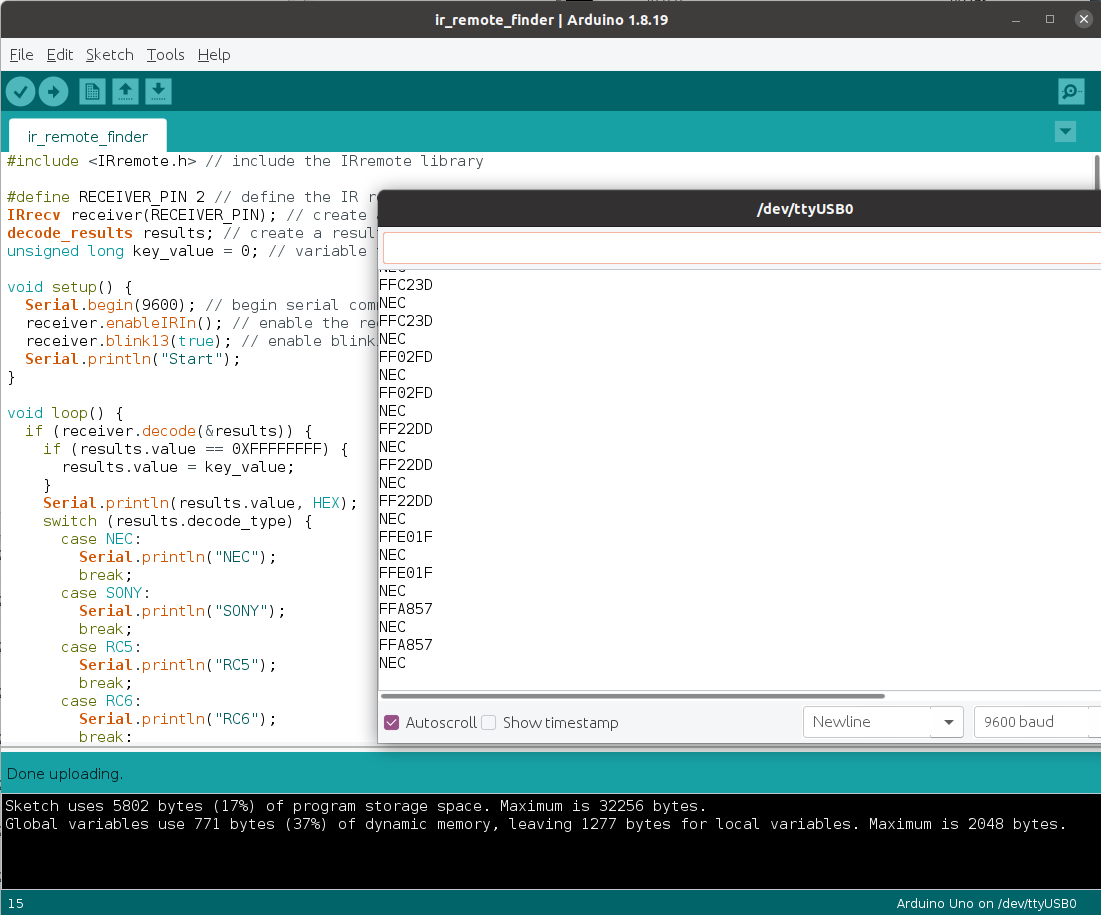Click Arduino Uno on /dev/ttyUSB0 status text

(x=986, y=904)
